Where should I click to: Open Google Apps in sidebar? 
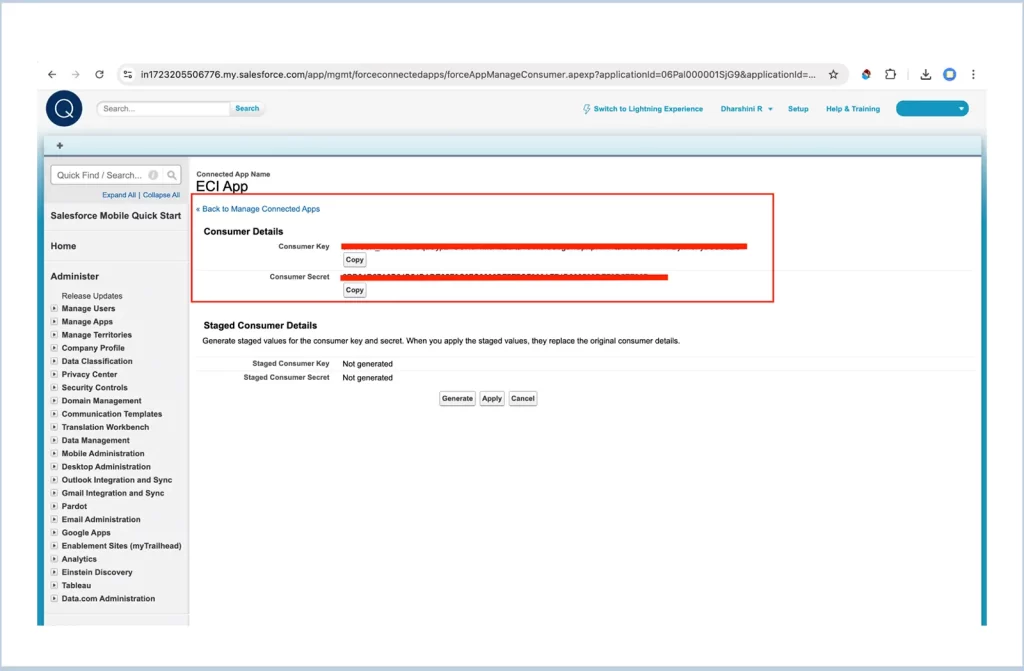86,532
